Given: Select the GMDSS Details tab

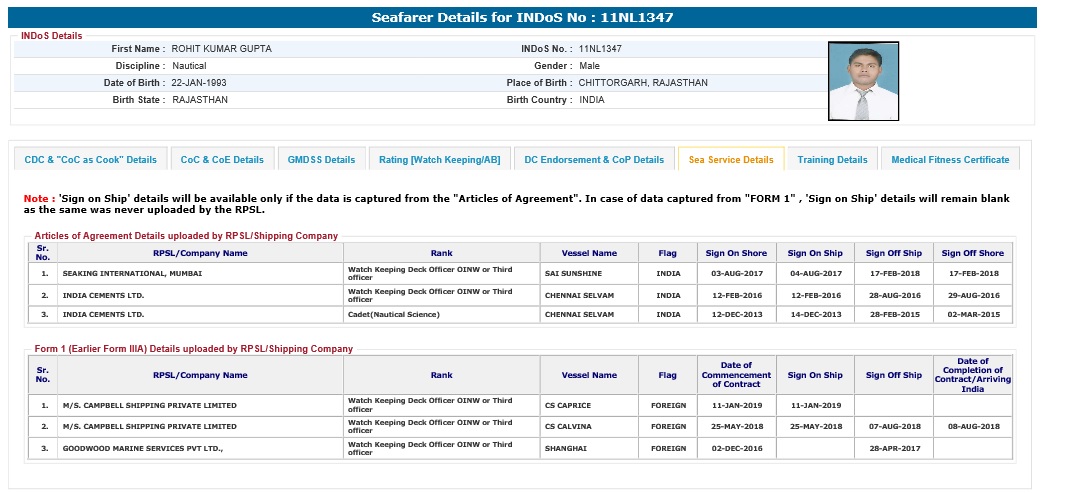Looking at the screenshot, I should 321,159.
